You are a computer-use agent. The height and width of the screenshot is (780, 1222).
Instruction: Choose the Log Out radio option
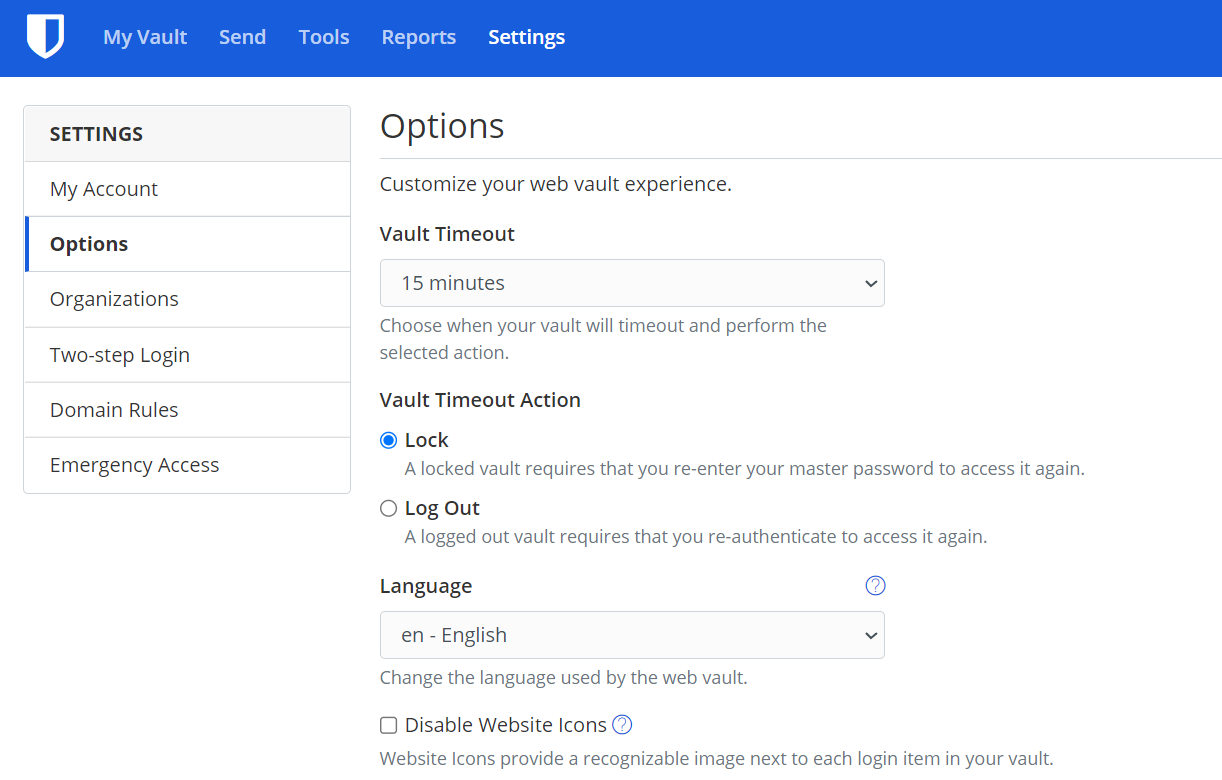click(x=389, y=509)
